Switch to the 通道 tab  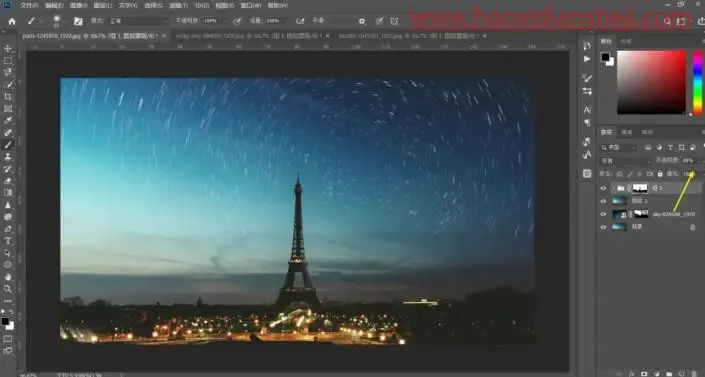pos(627,132)
